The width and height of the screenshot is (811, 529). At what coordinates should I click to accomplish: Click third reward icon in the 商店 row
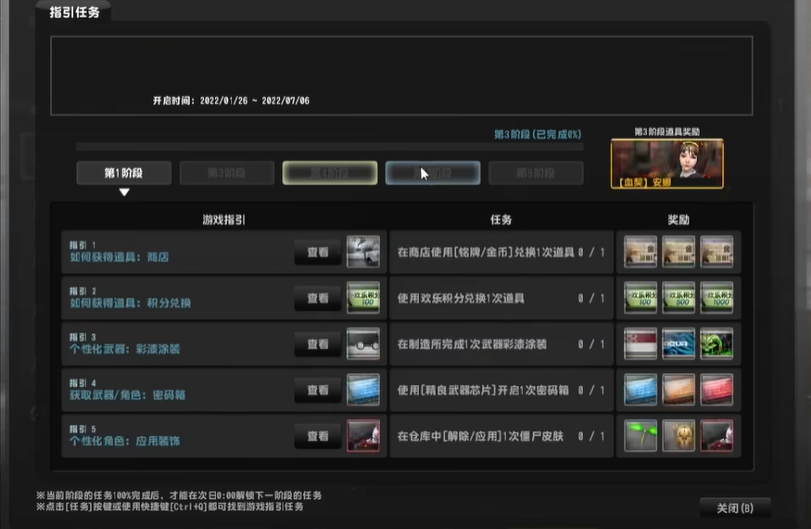coord(716,252)
